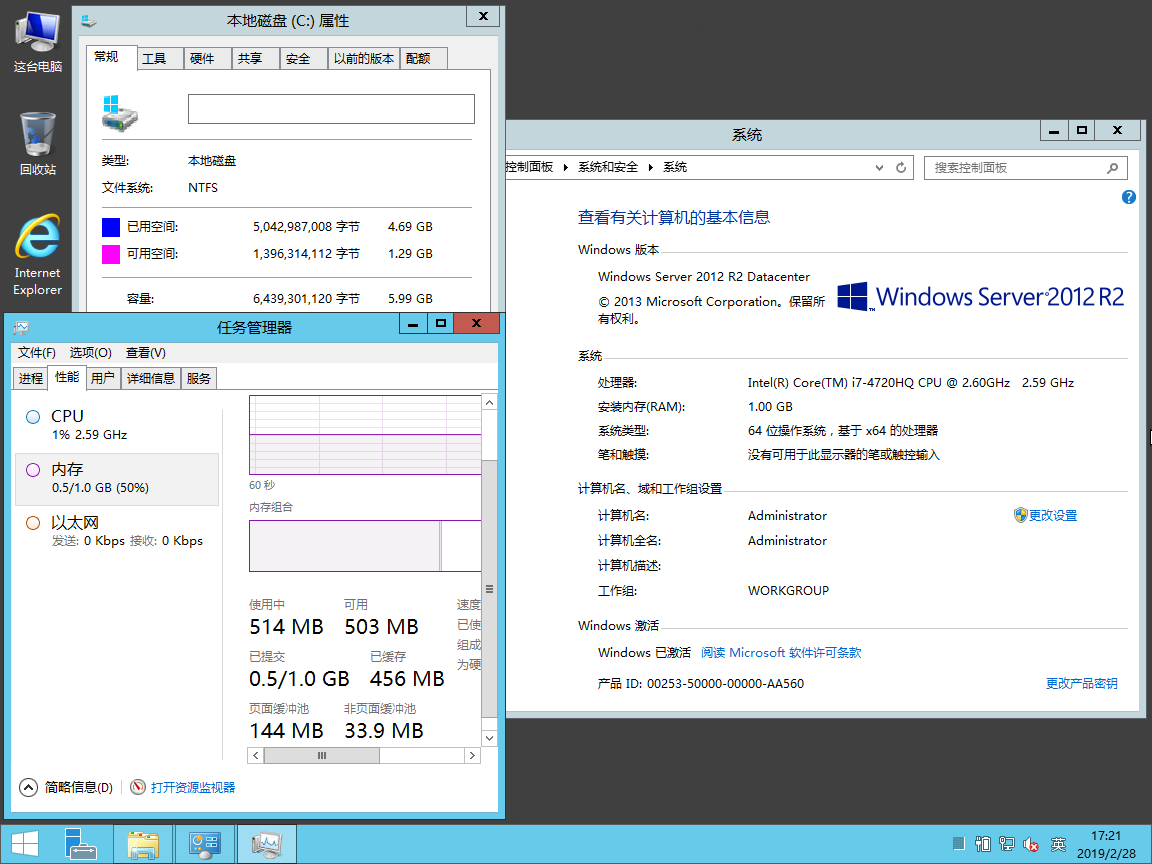
Task: Open File Explorer from the taskbar
Action: click(x=143, y=845)
